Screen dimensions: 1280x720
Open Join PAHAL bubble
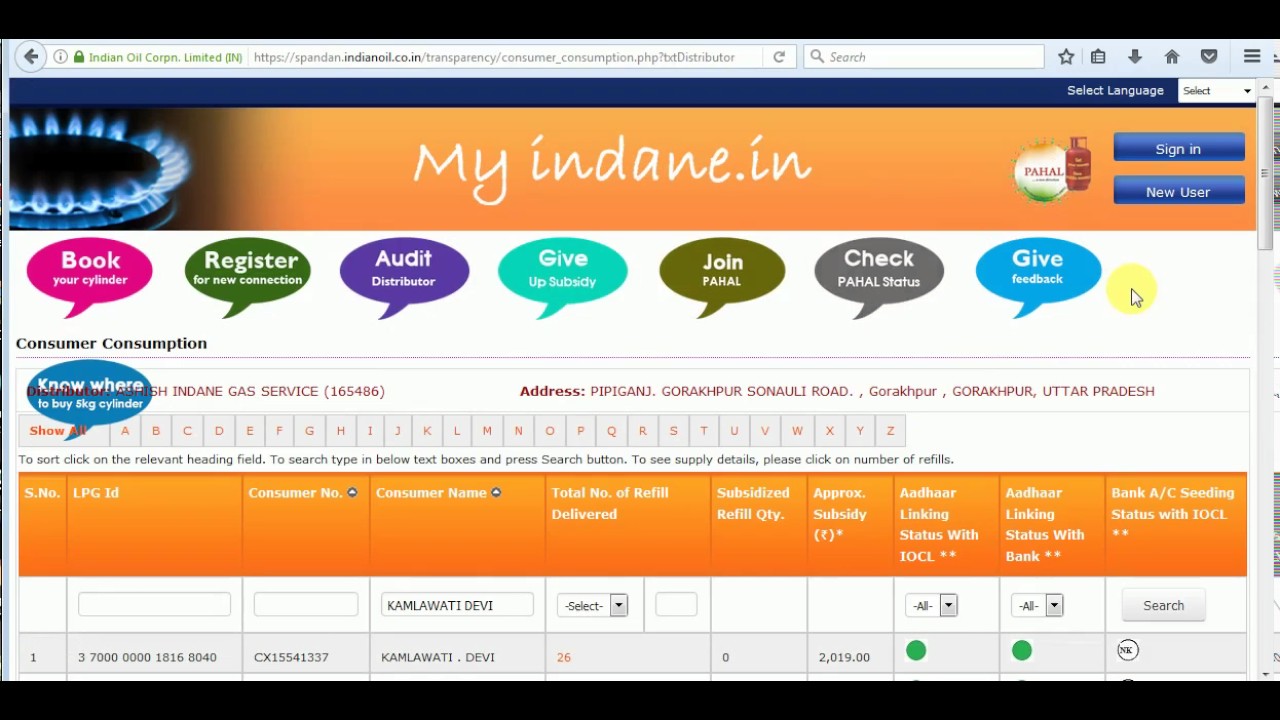click(x=722, y=277)
